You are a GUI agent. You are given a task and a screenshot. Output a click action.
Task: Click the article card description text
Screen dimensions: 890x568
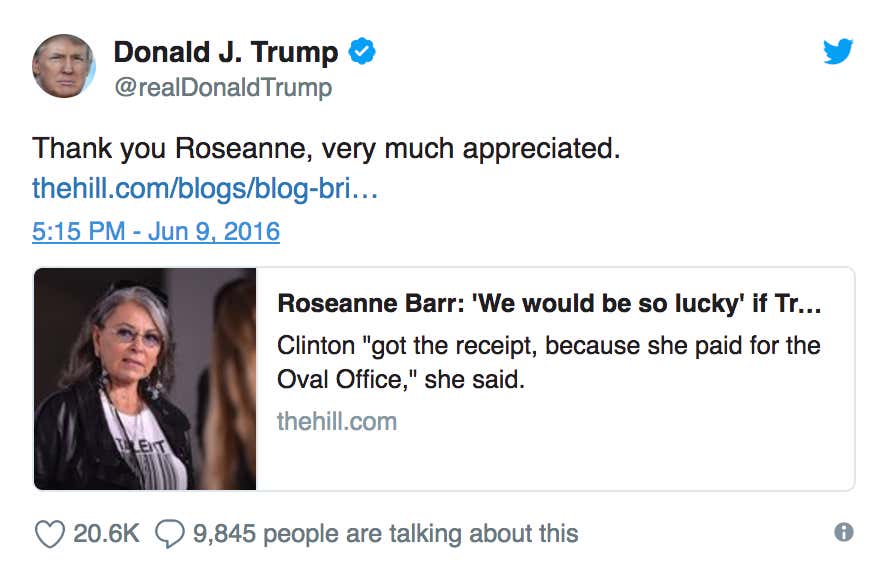point(549,362)
